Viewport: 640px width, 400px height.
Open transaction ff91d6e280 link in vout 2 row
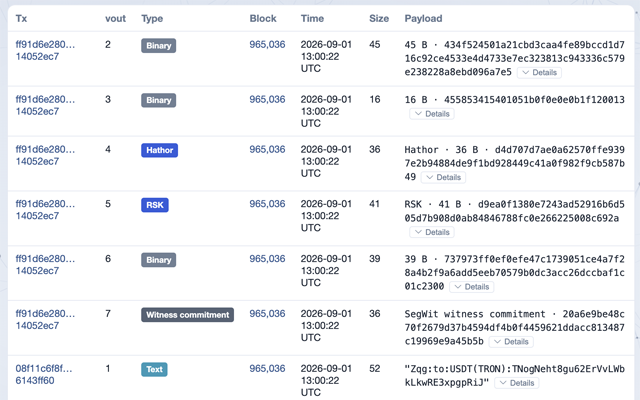pos(45,51)
